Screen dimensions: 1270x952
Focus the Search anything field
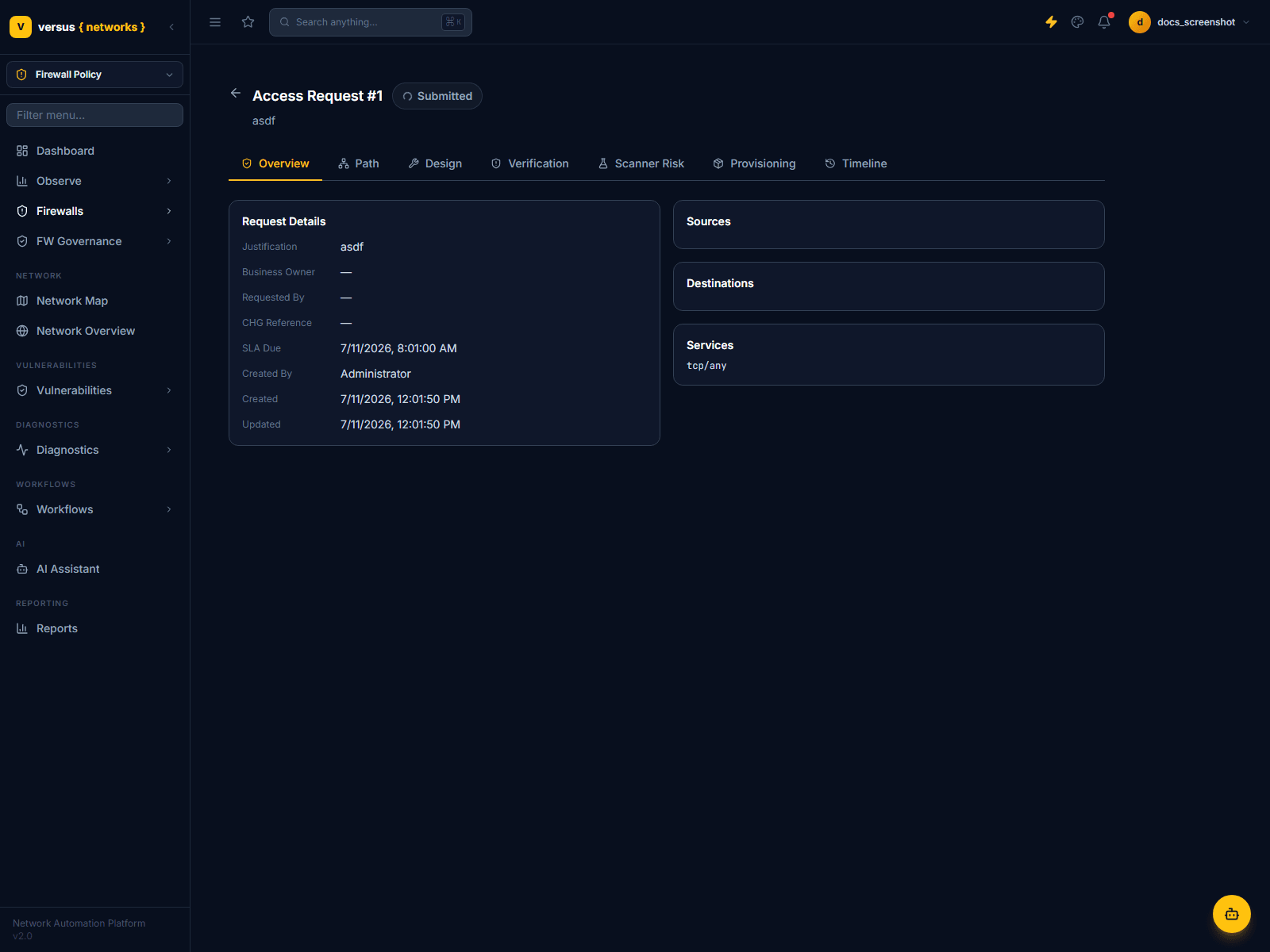coord(371,22)
